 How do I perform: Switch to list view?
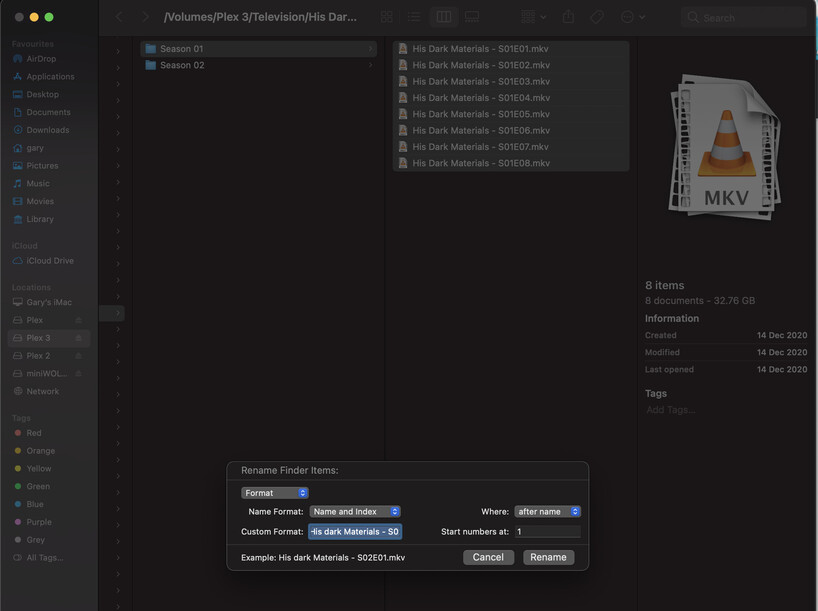coord(414,17)
